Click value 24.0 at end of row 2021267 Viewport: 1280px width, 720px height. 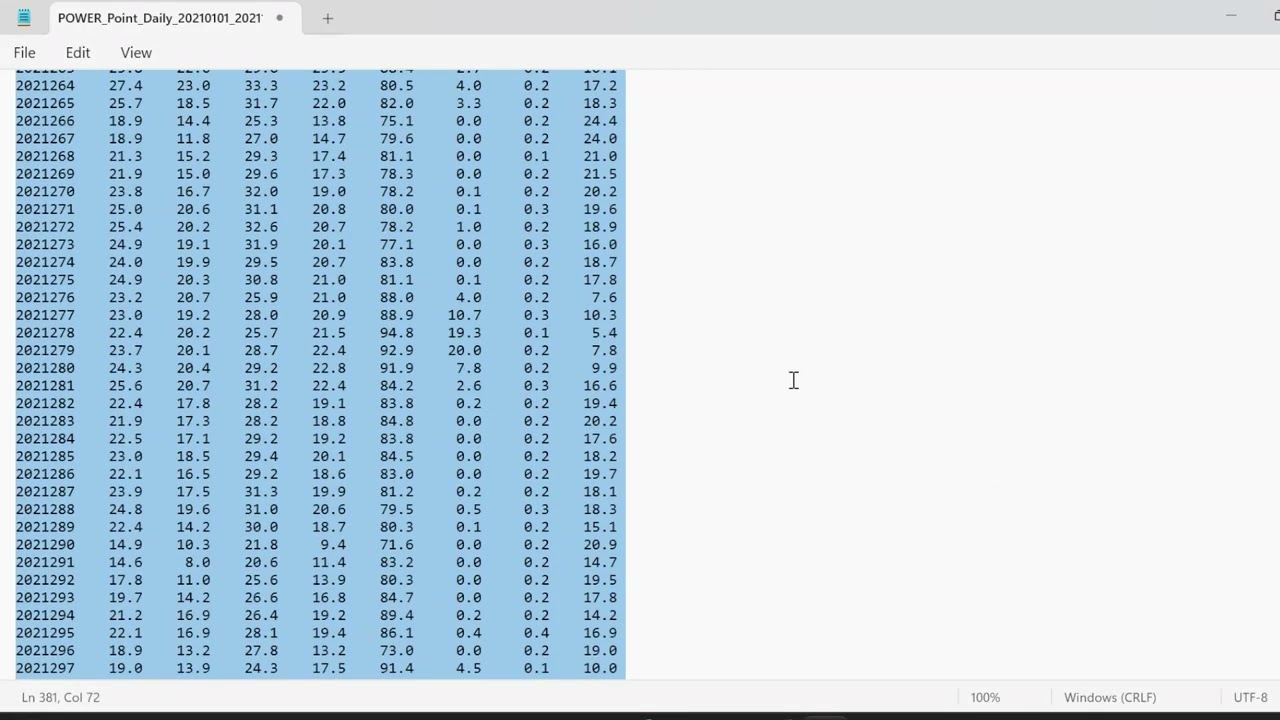(600, 139)
